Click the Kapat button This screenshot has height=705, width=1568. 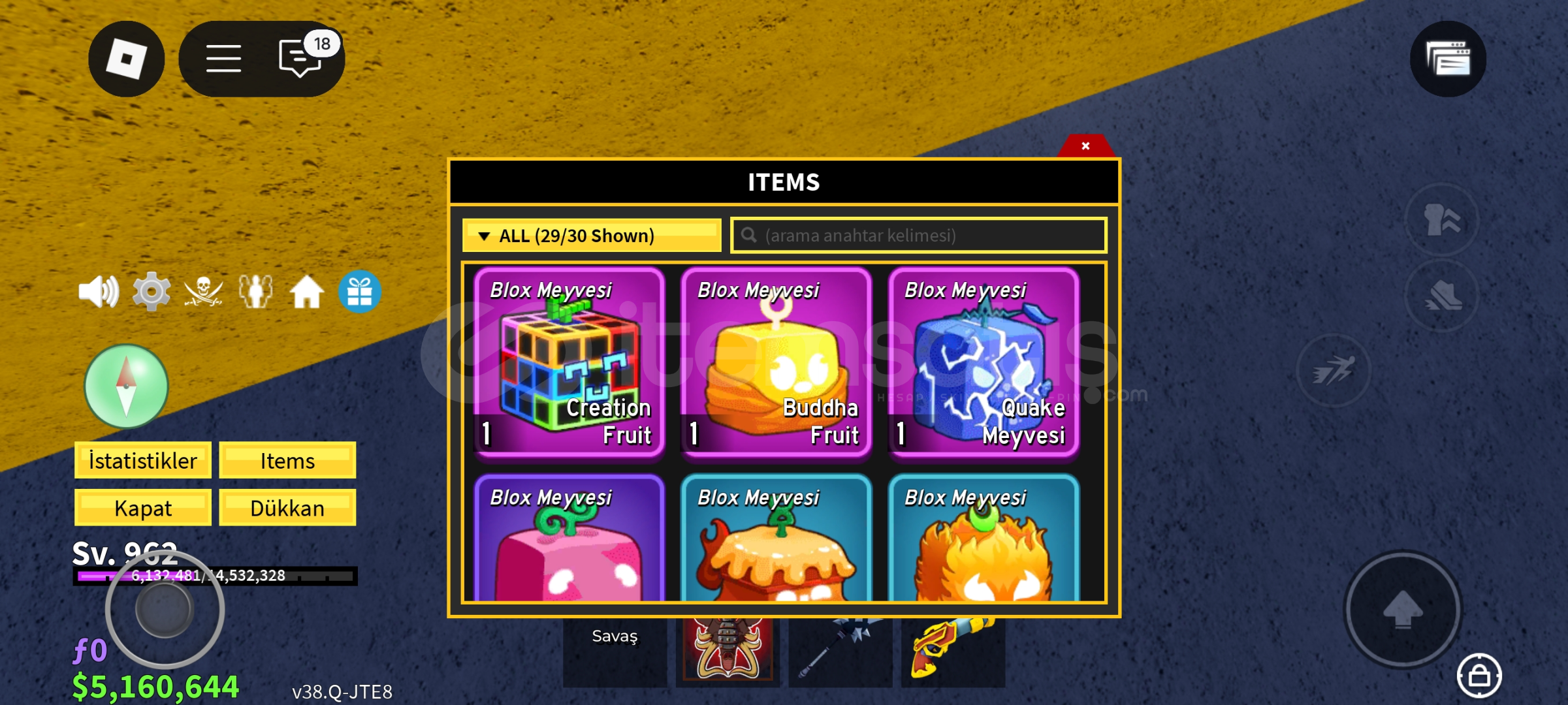click(x=143, y=508)
